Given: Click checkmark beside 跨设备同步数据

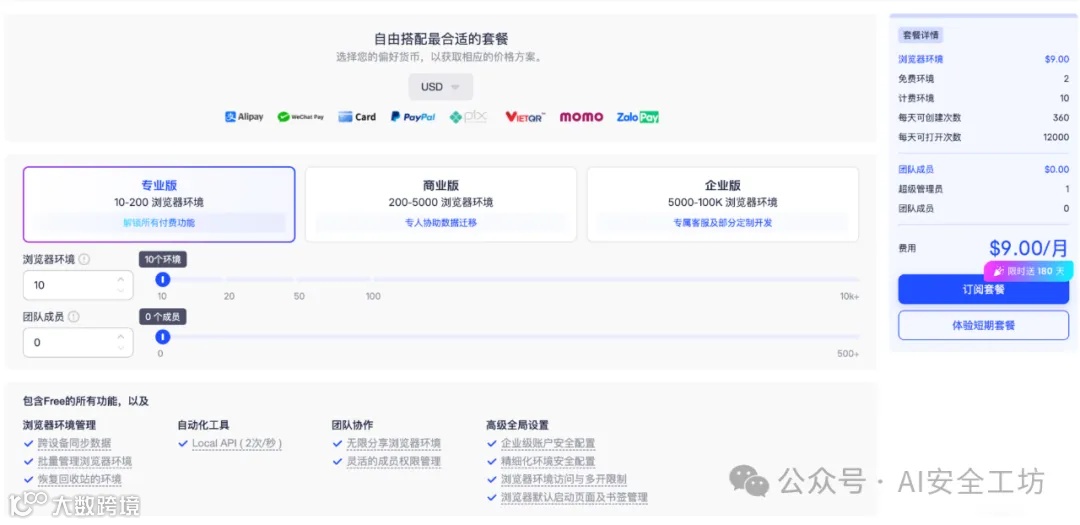Looking at the screenshot, I should (28, 443).
